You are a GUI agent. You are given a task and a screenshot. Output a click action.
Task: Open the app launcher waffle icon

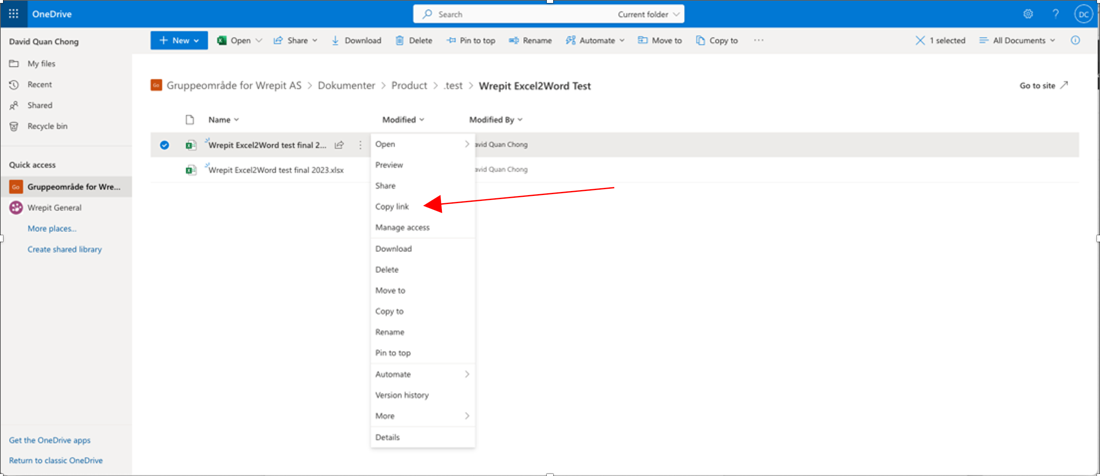coord(13,14)
